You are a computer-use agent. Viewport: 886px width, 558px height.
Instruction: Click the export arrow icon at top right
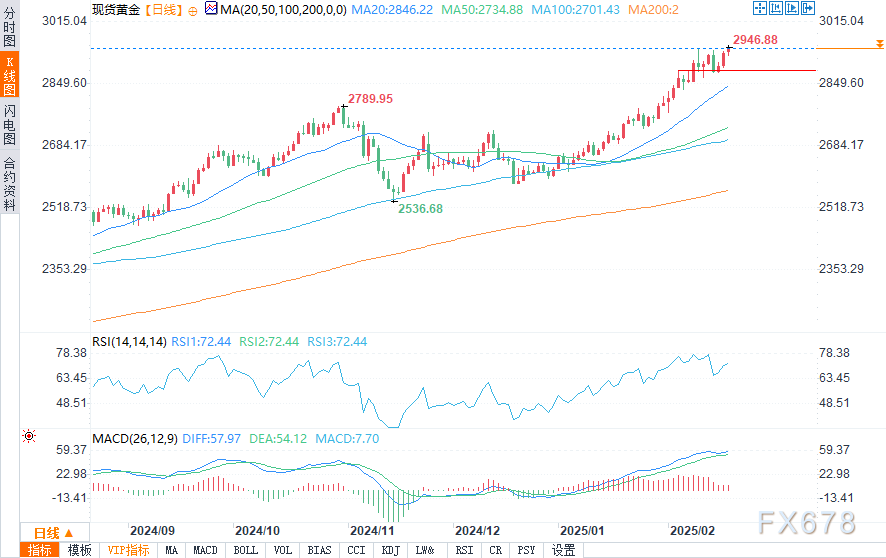(807, 8)
